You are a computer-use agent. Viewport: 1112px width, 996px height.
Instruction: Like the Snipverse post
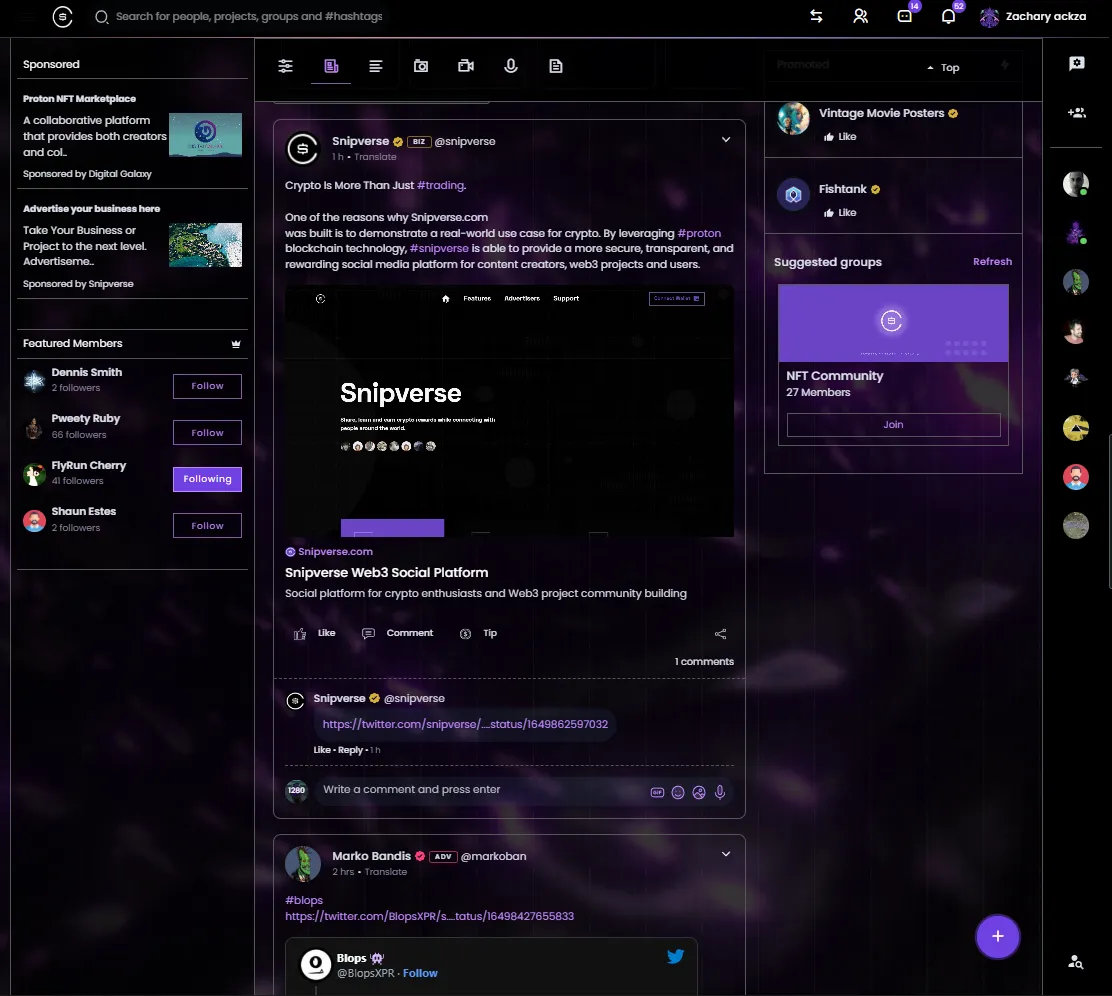(315, 633)
